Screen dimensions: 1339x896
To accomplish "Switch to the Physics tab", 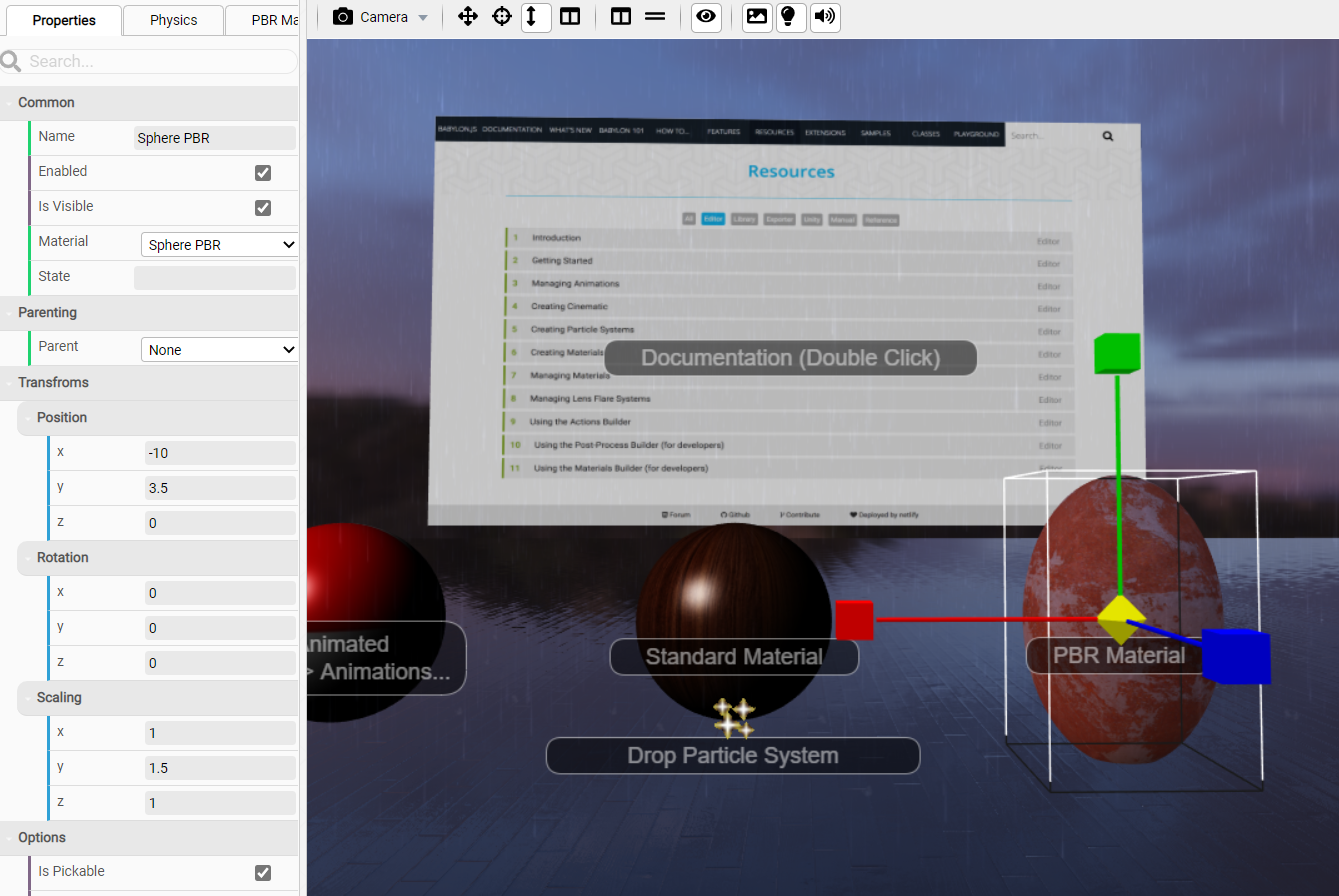I will 172,19.
